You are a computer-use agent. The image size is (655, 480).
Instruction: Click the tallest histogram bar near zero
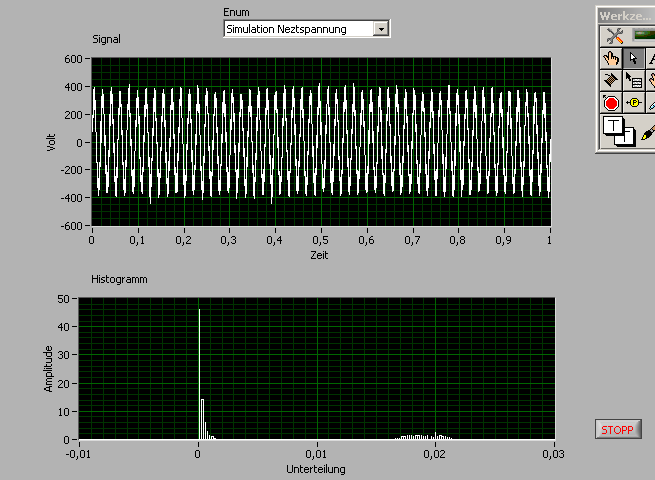pos(199,374)
